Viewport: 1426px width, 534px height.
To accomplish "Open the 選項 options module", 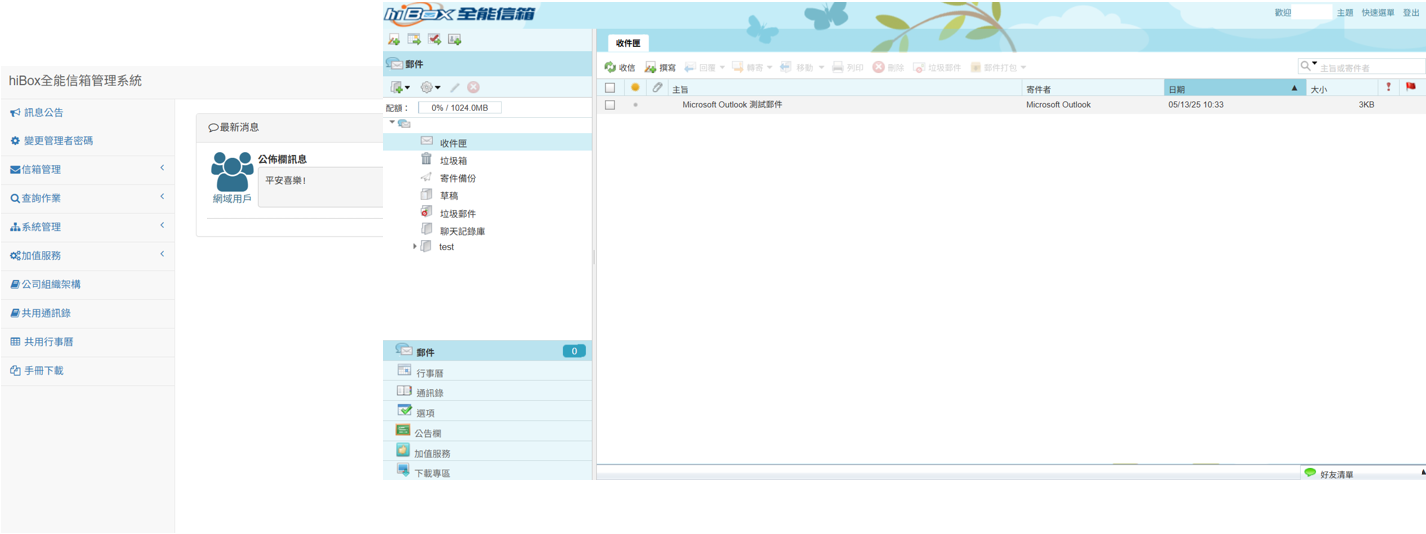I will (x=487, y=412).
